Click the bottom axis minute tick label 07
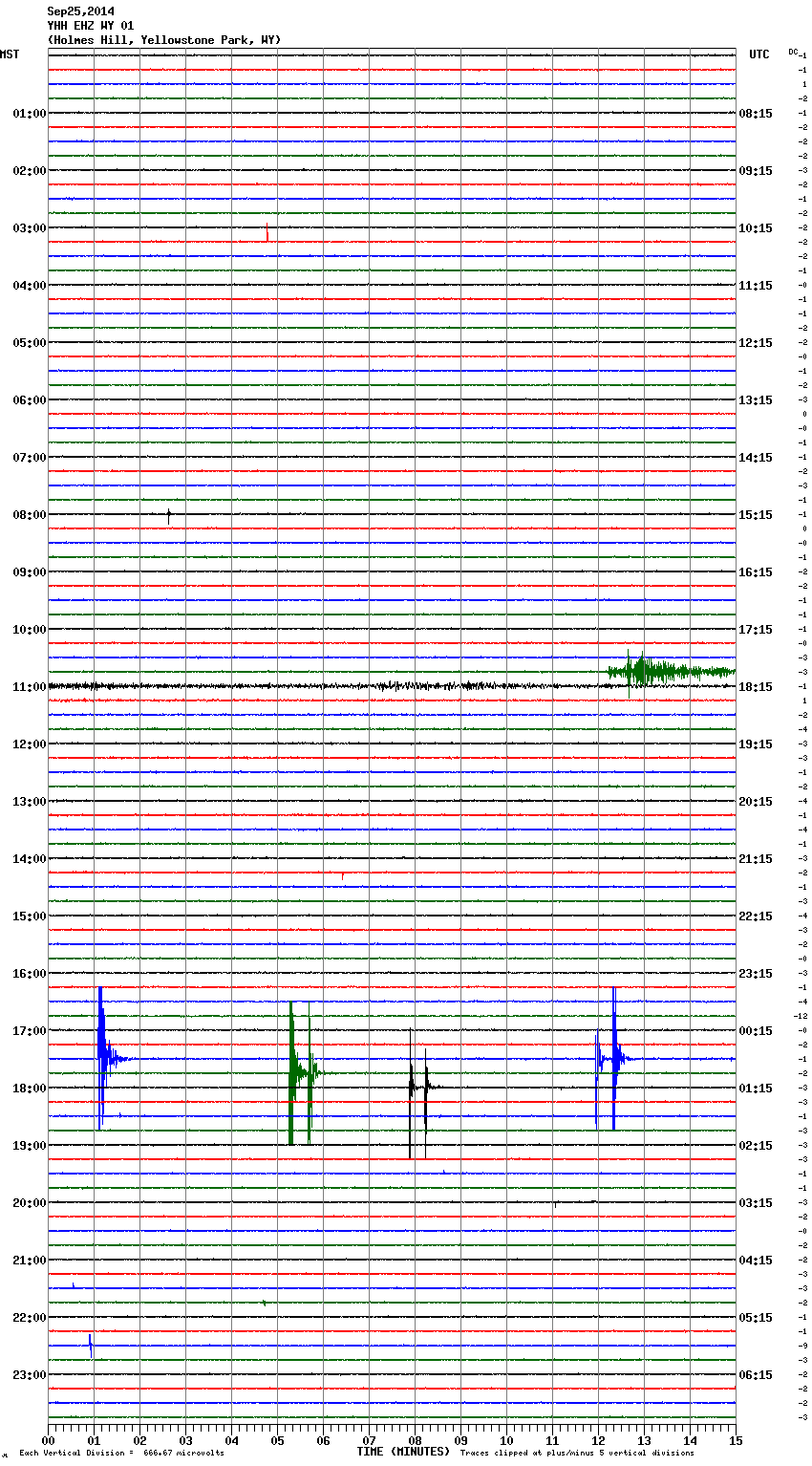 pos(369,1440)
